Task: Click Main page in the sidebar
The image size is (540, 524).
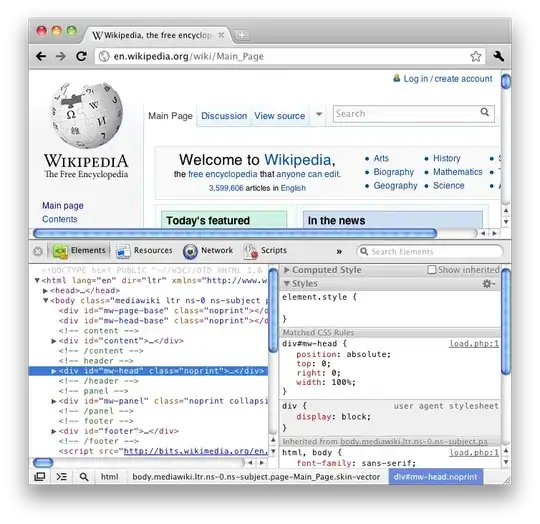Action: point(63,206)
